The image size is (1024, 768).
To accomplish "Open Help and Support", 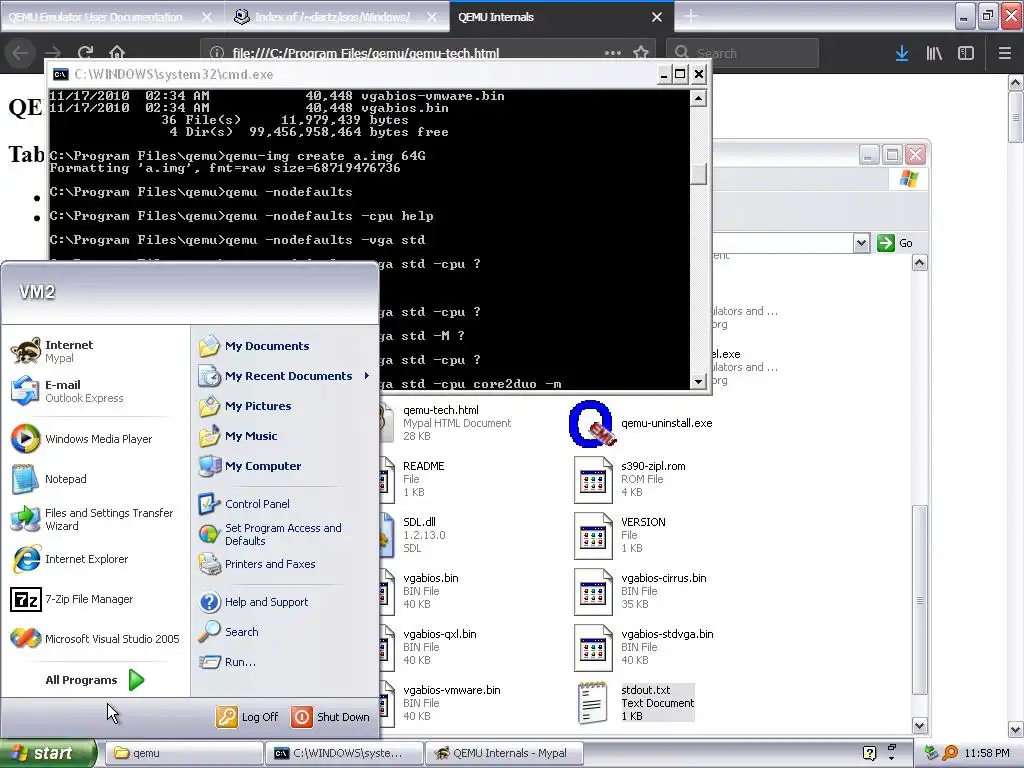I will 253,601.
